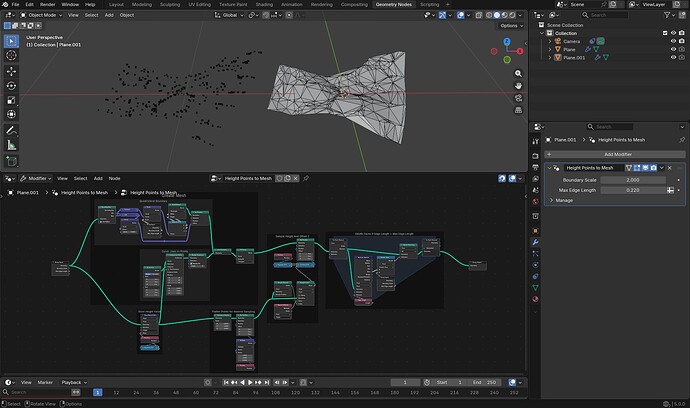Click the zoom magnifier icon in viewport
690x408 pixels.
click(x=518, y=74)
